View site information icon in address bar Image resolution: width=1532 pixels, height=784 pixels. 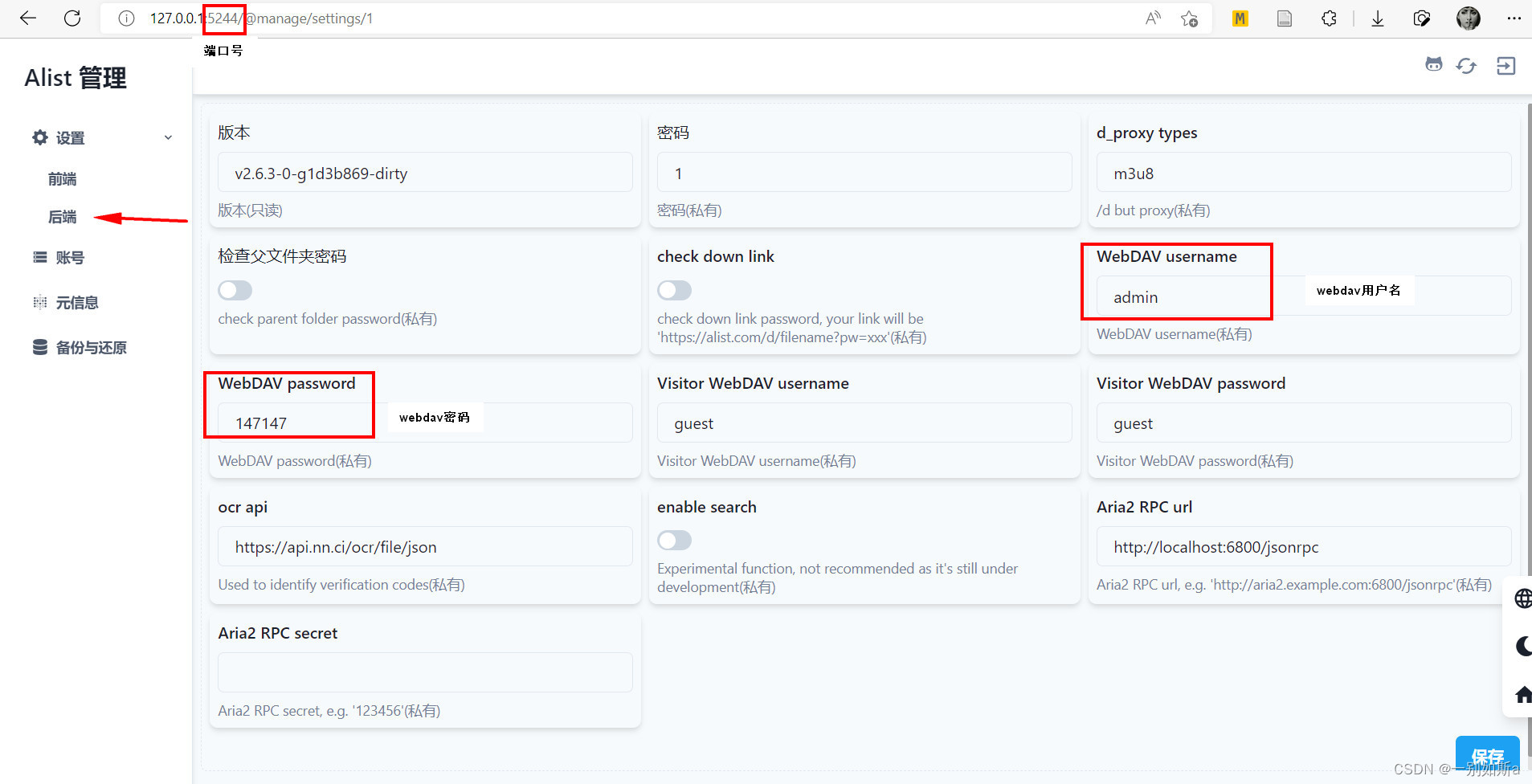[126, 18]
